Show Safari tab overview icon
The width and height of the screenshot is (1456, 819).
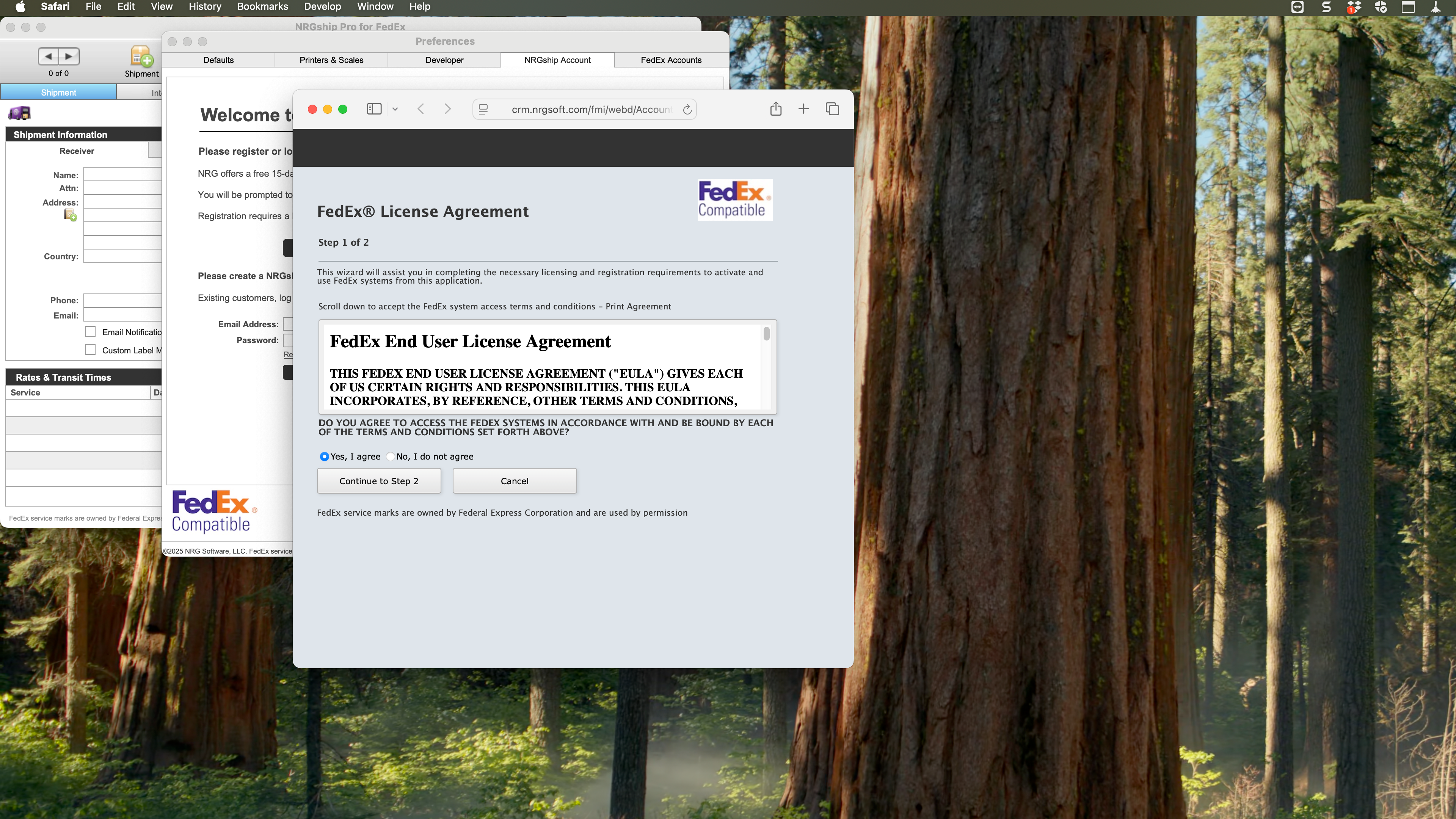point(832,108)
